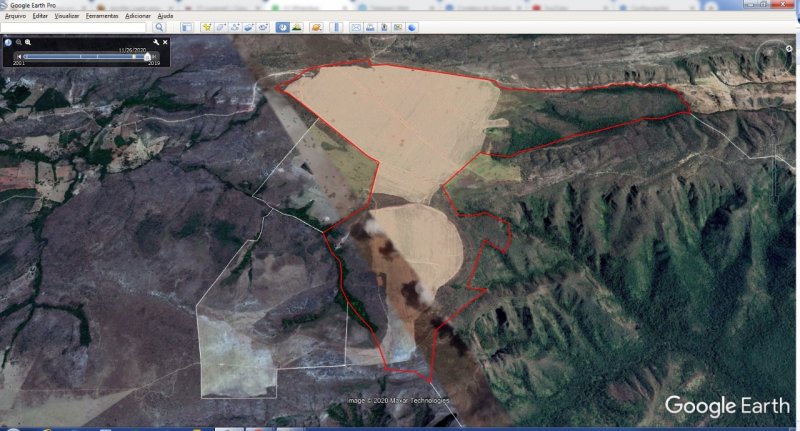Expand the Visualizar menu
This screenshot has height=431, width=800.
click(67, 16)
